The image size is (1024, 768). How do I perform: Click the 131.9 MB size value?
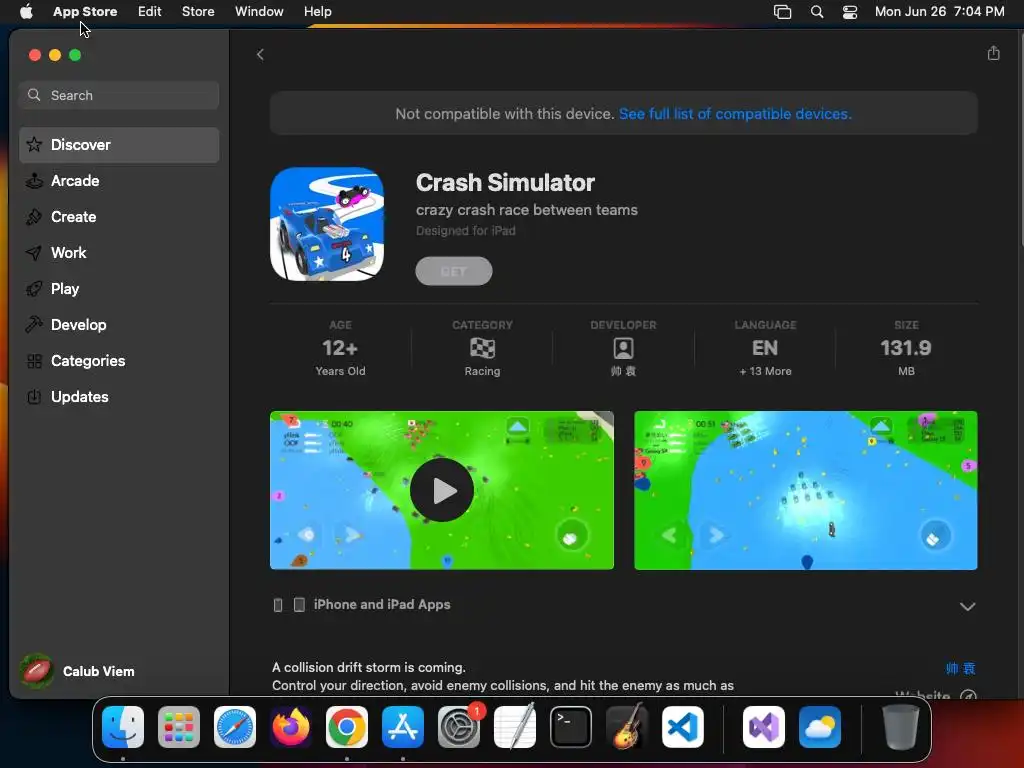point(906,348)
